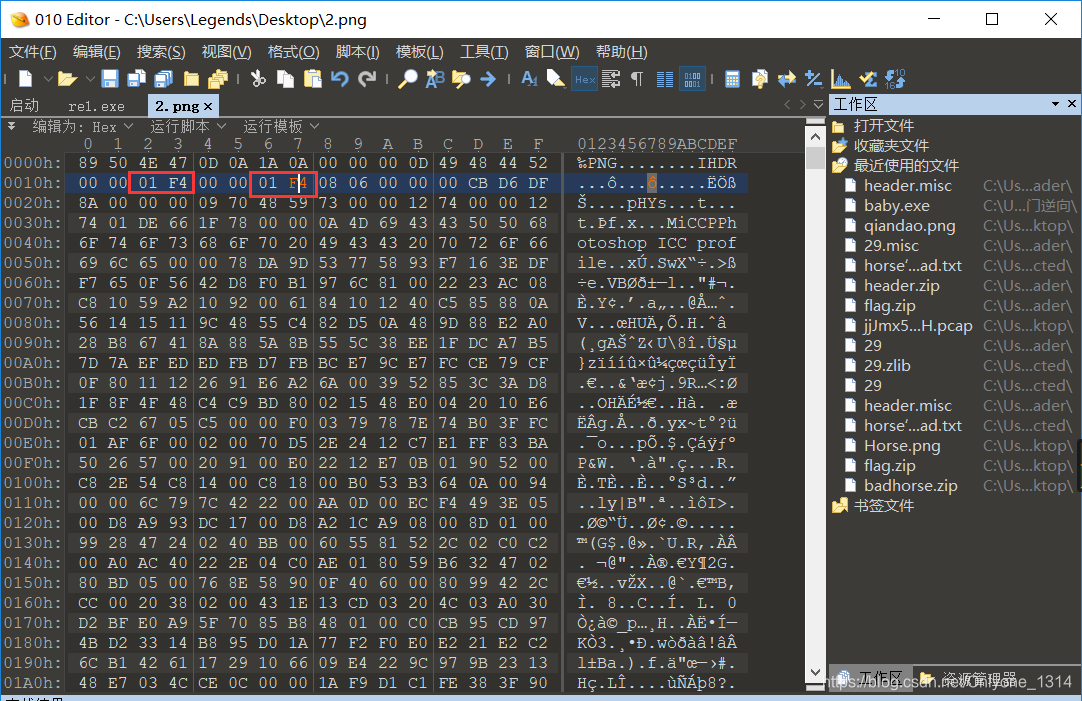Screen dimensions: 1082x701
Task: Open the calculator tool
Action: click(x=732, y=79)
